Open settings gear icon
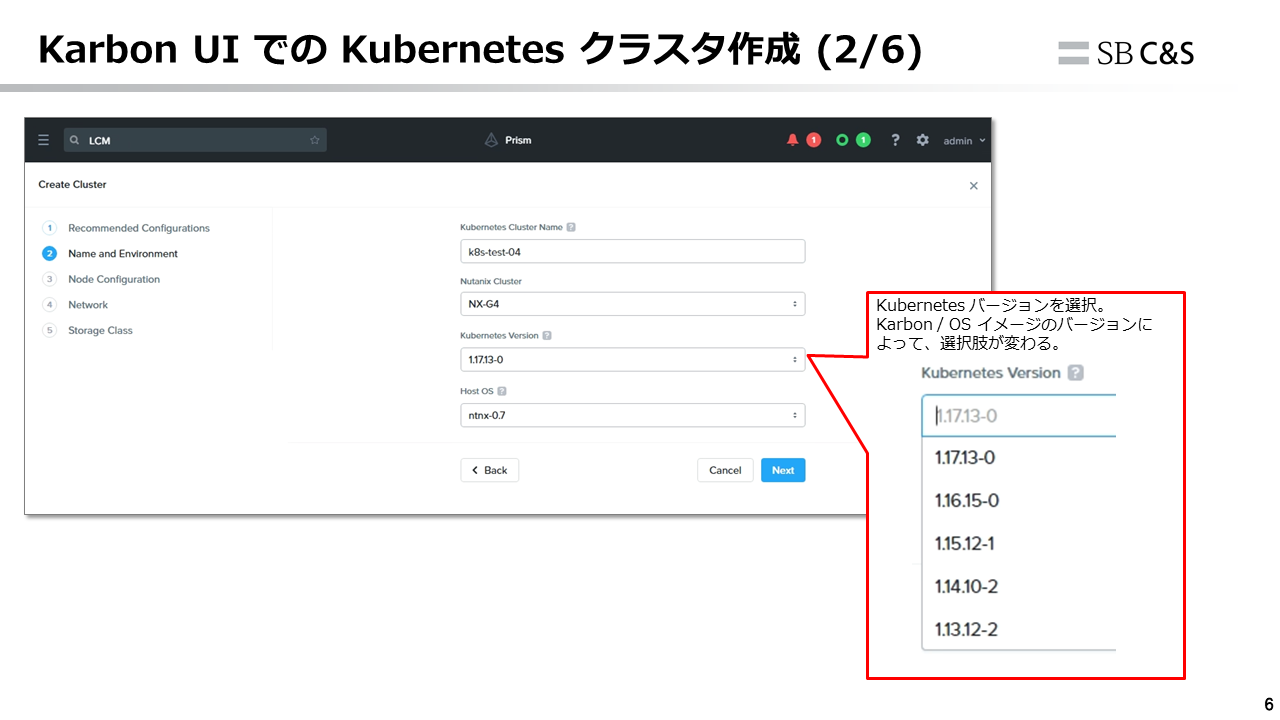This screenshot has width=1280, height=720. [923, 140]
